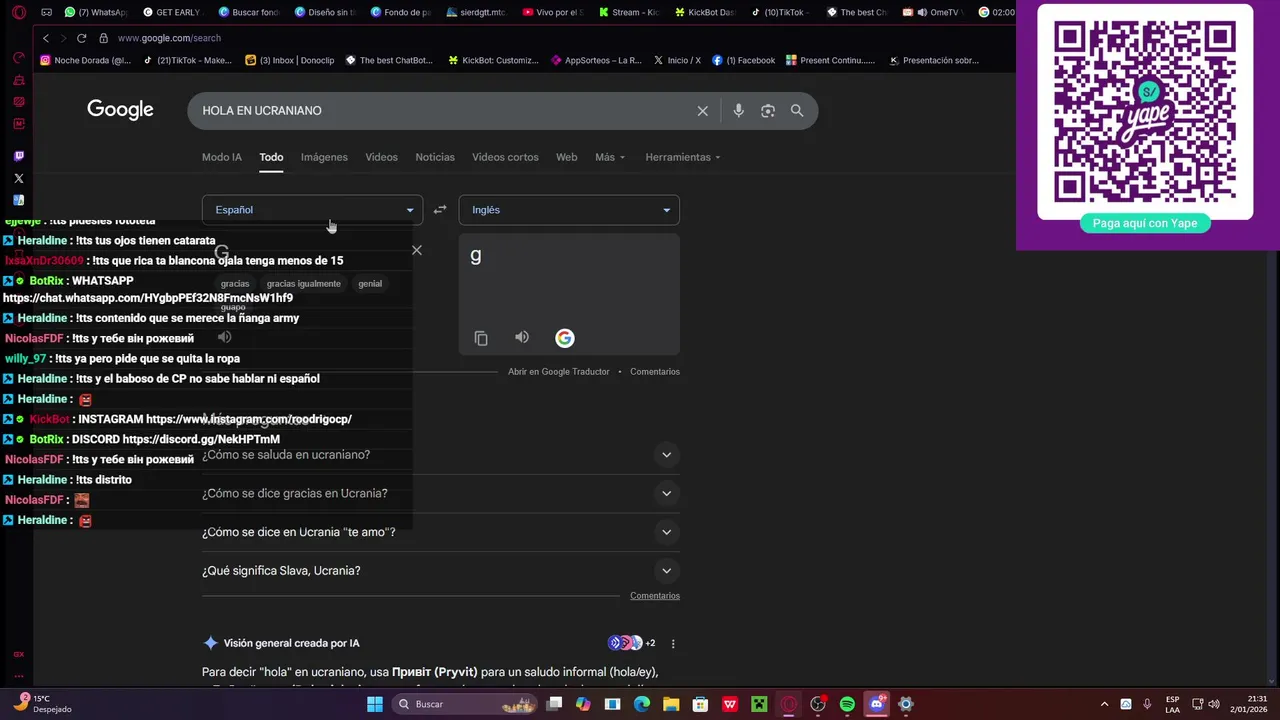Select the Videos cortos tab
Viewport: 1280px width, 720px height.
click(x=505, y=157)
